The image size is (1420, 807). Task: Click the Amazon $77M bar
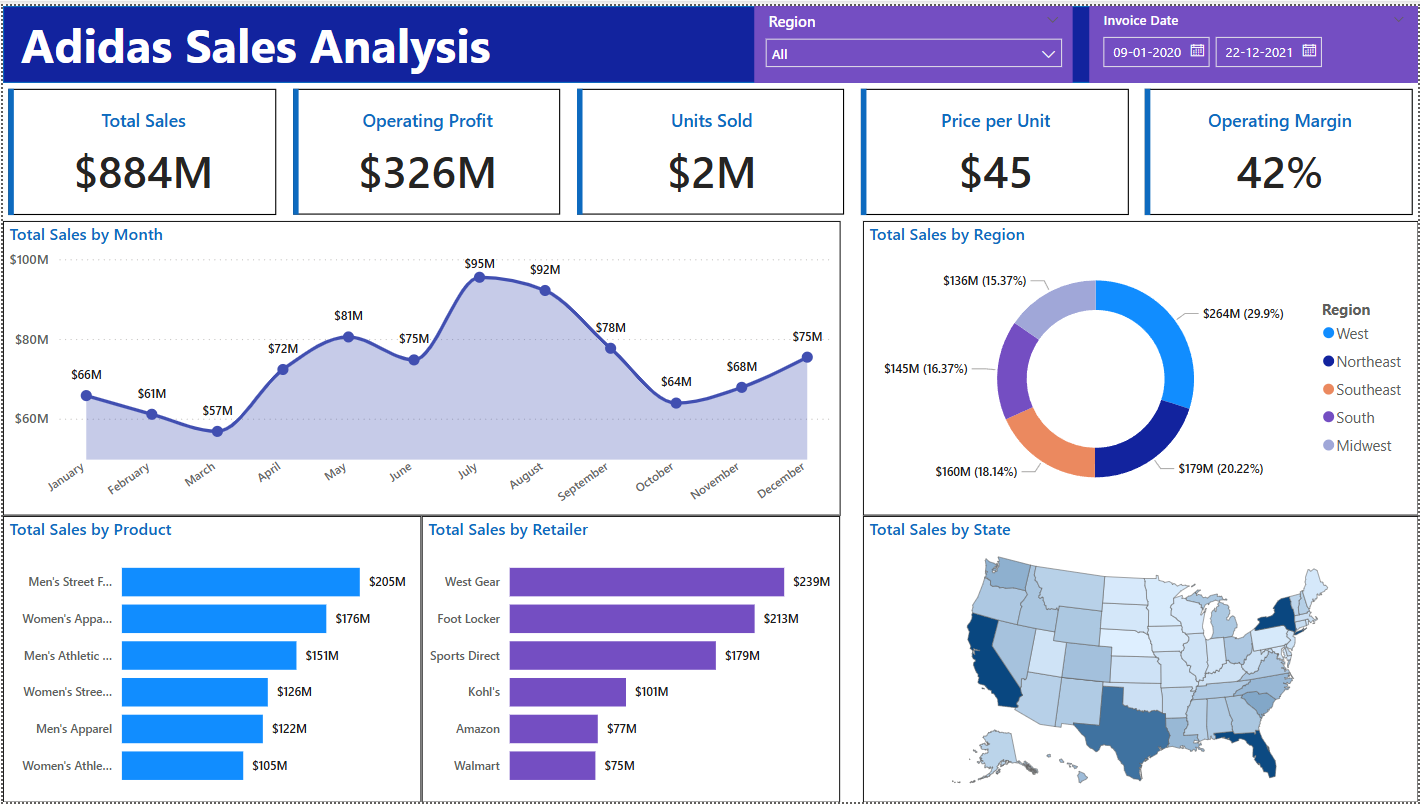click(554, 729)
